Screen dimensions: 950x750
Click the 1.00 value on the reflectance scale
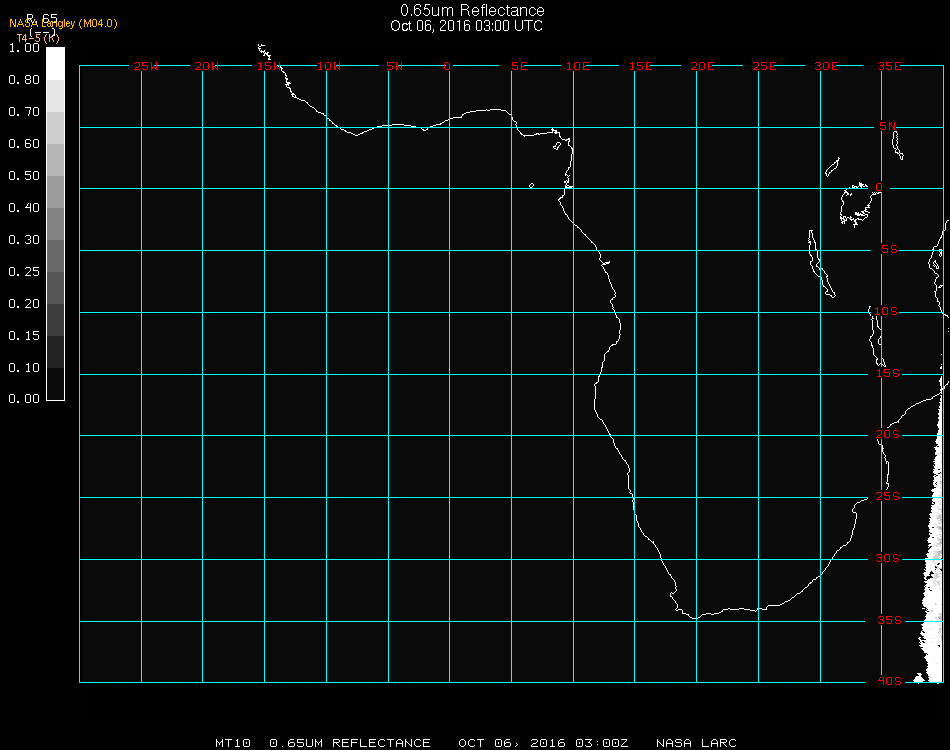click(x=24, y=48)
